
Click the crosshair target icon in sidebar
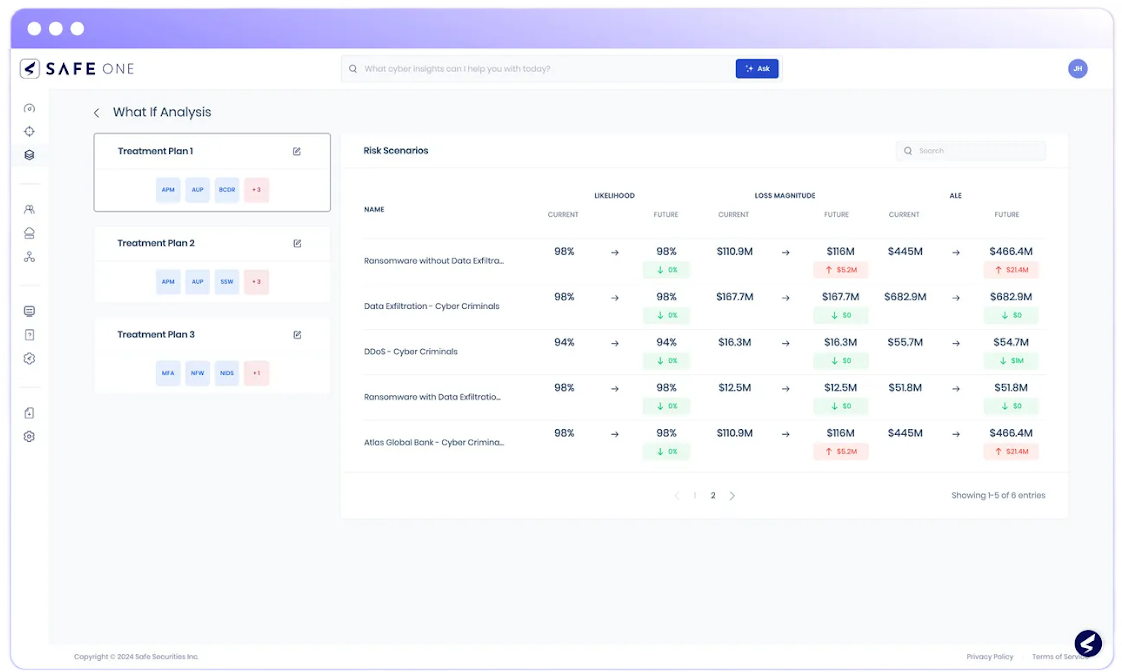[x=29, y=131]
